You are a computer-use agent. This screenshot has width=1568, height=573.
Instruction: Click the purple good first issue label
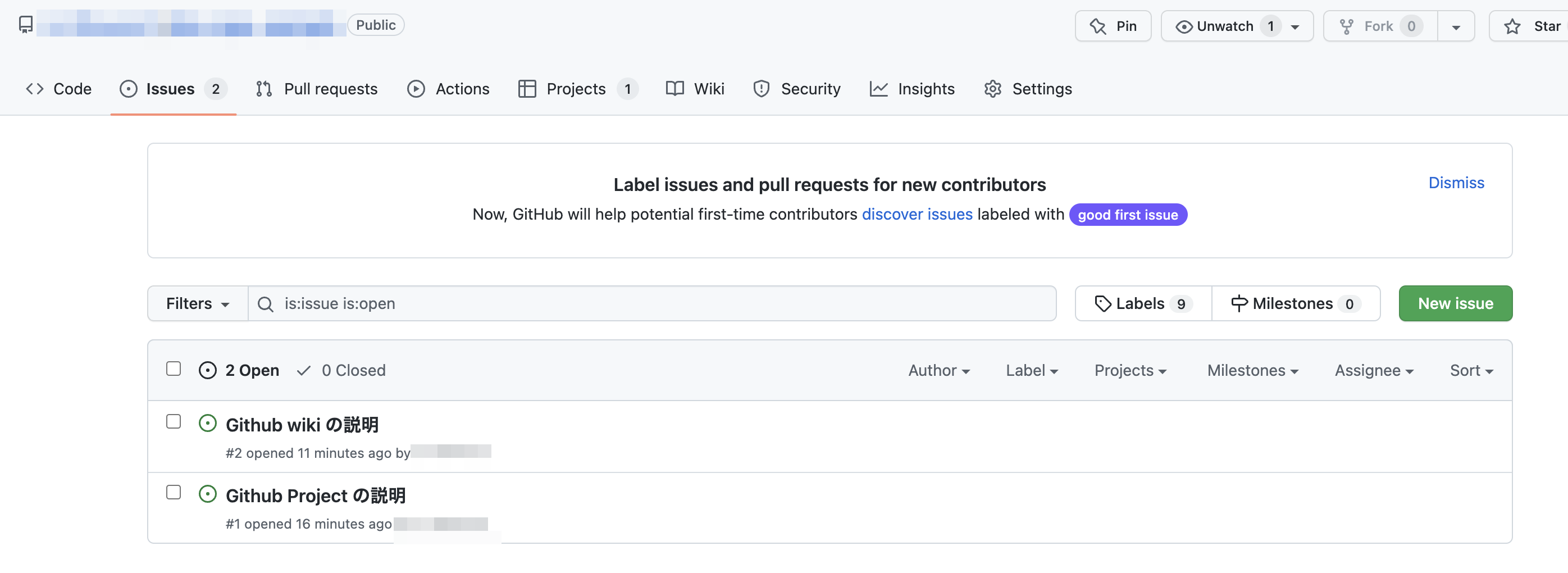pos(1127,215)
